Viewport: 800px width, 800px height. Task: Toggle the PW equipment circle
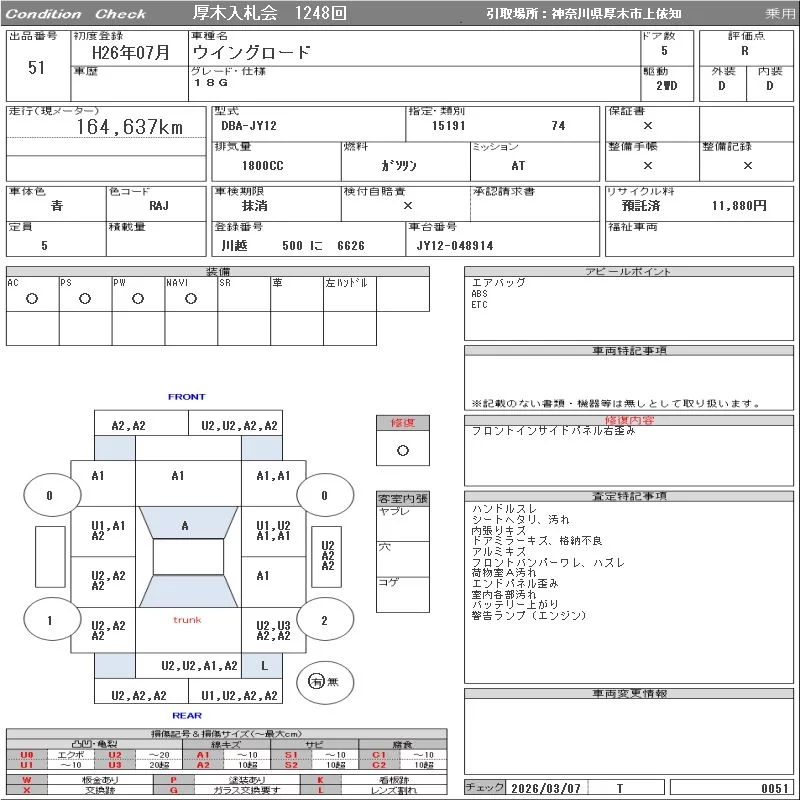point(138,298)
